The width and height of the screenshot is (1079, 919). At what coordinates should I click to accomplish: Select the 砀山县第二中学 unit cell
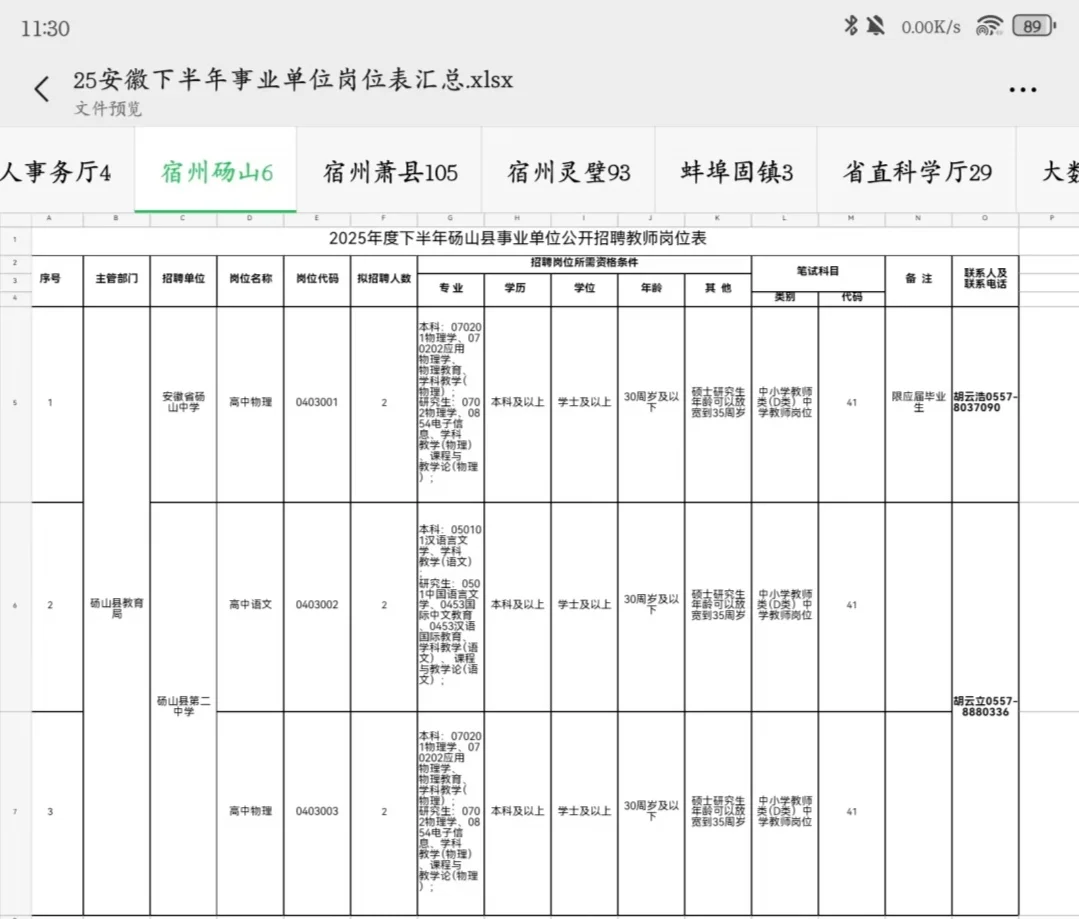point(183,706)
